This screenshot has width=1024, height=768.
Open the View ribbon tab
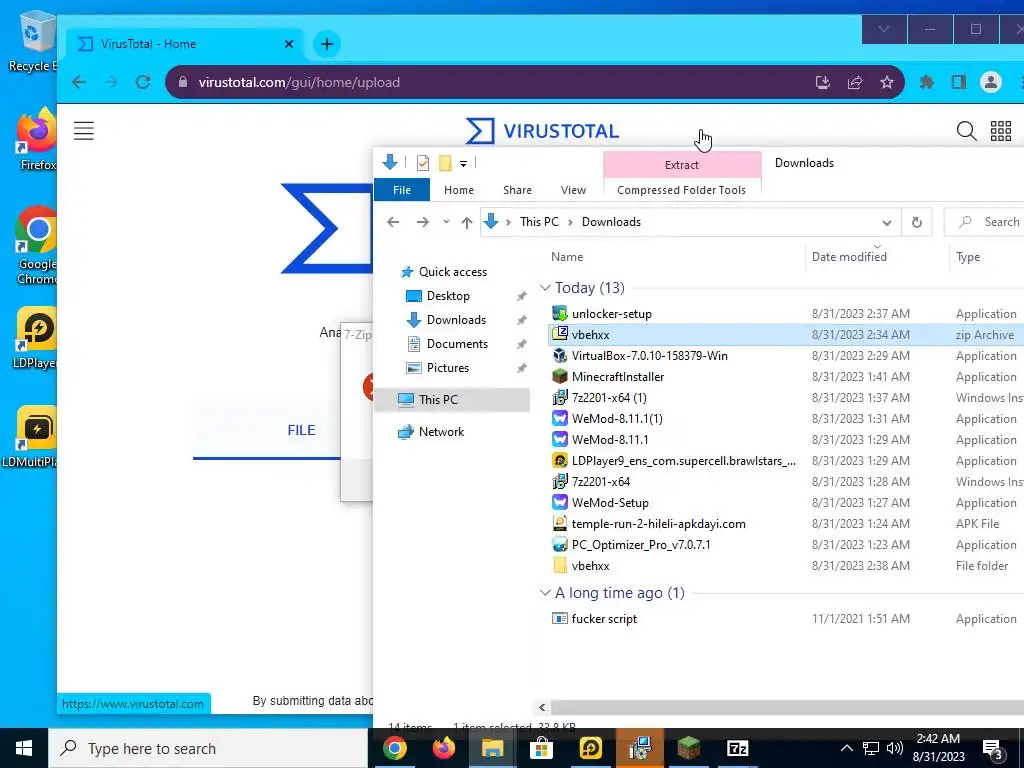[x=573, y=190]
